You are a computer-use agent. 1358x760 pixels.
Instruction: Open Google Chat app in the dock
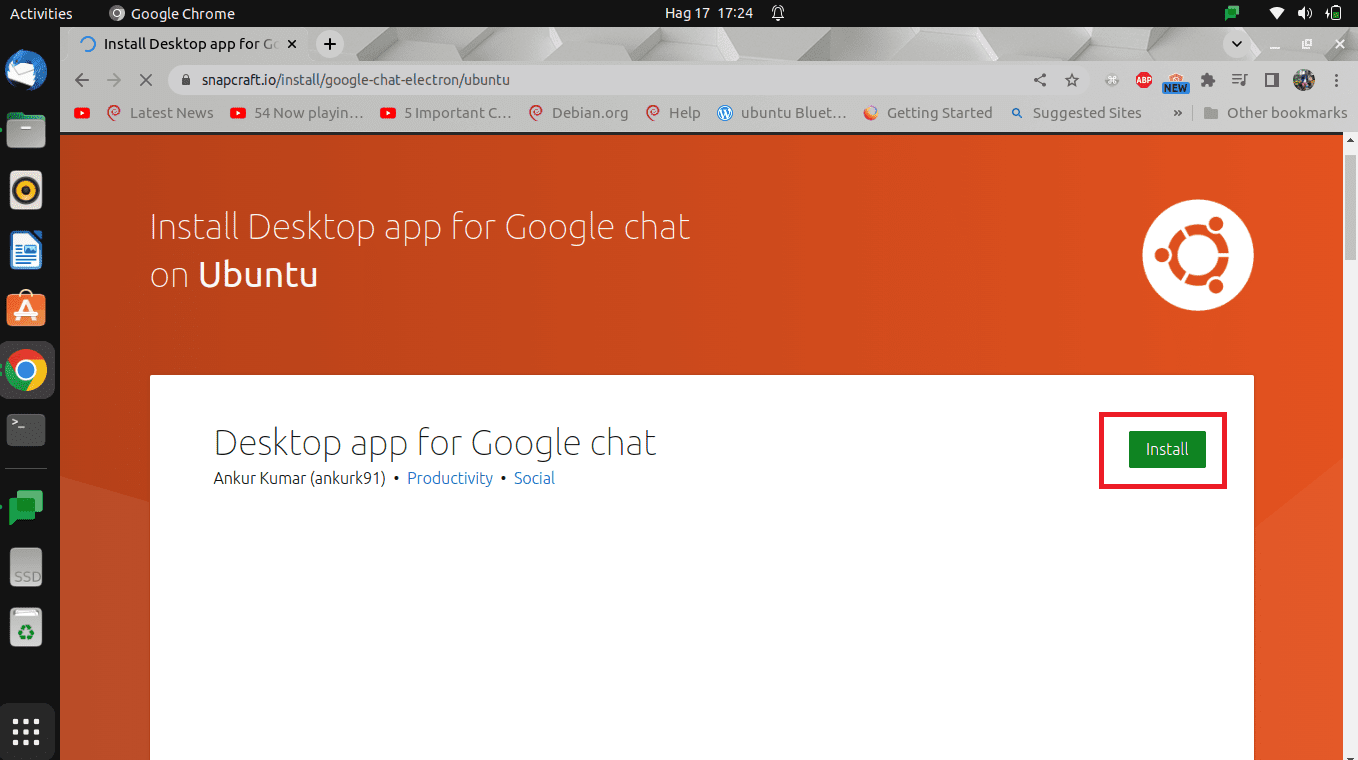pyautogui.click(x=26, y=507)
